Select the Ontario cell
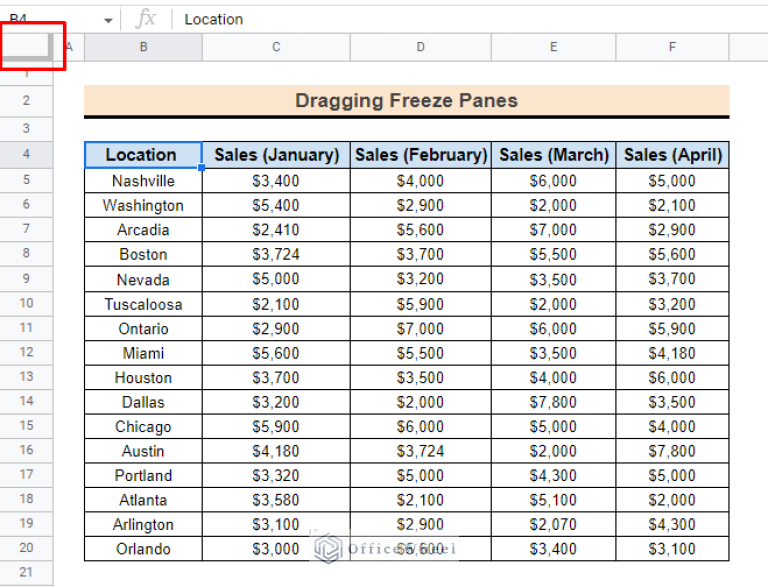 pyautogui.click(x=143, y=329)
